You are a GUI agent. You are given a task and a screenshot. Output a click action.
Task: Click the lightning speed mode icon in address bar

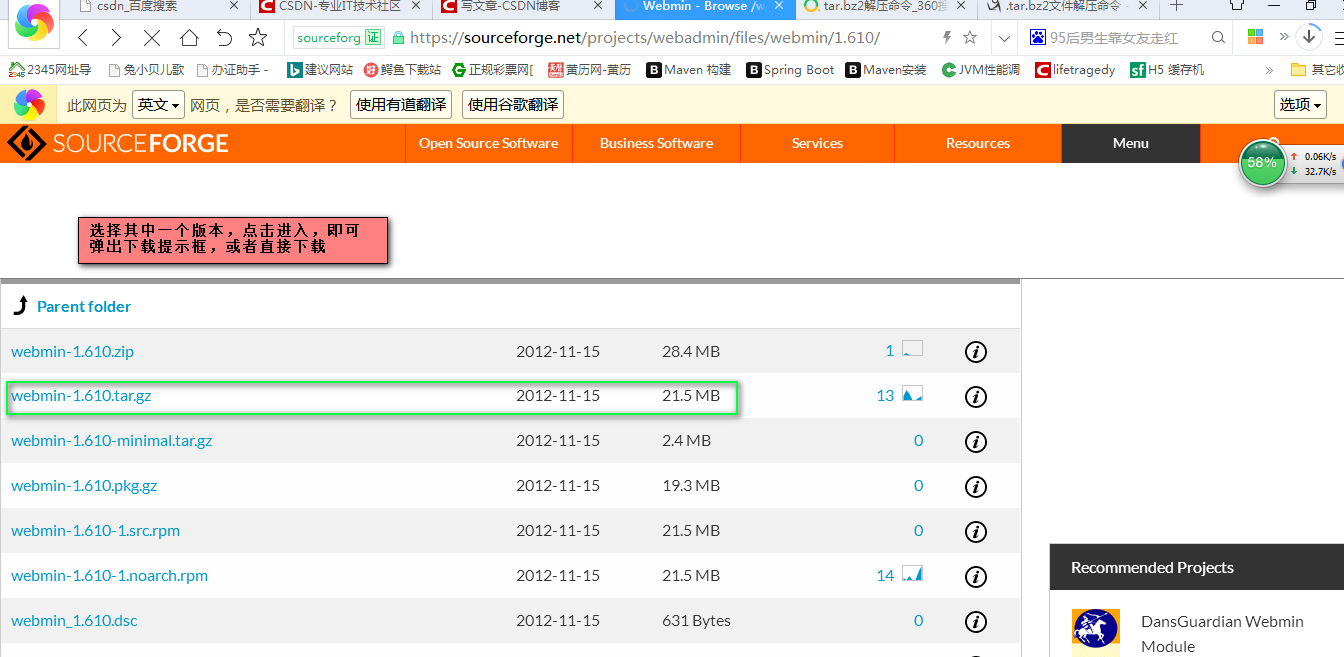point(947,38)
